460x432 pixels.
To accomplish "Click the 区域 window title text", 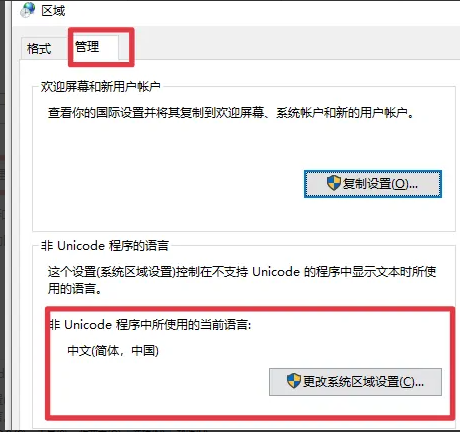I will pos(53,11).
